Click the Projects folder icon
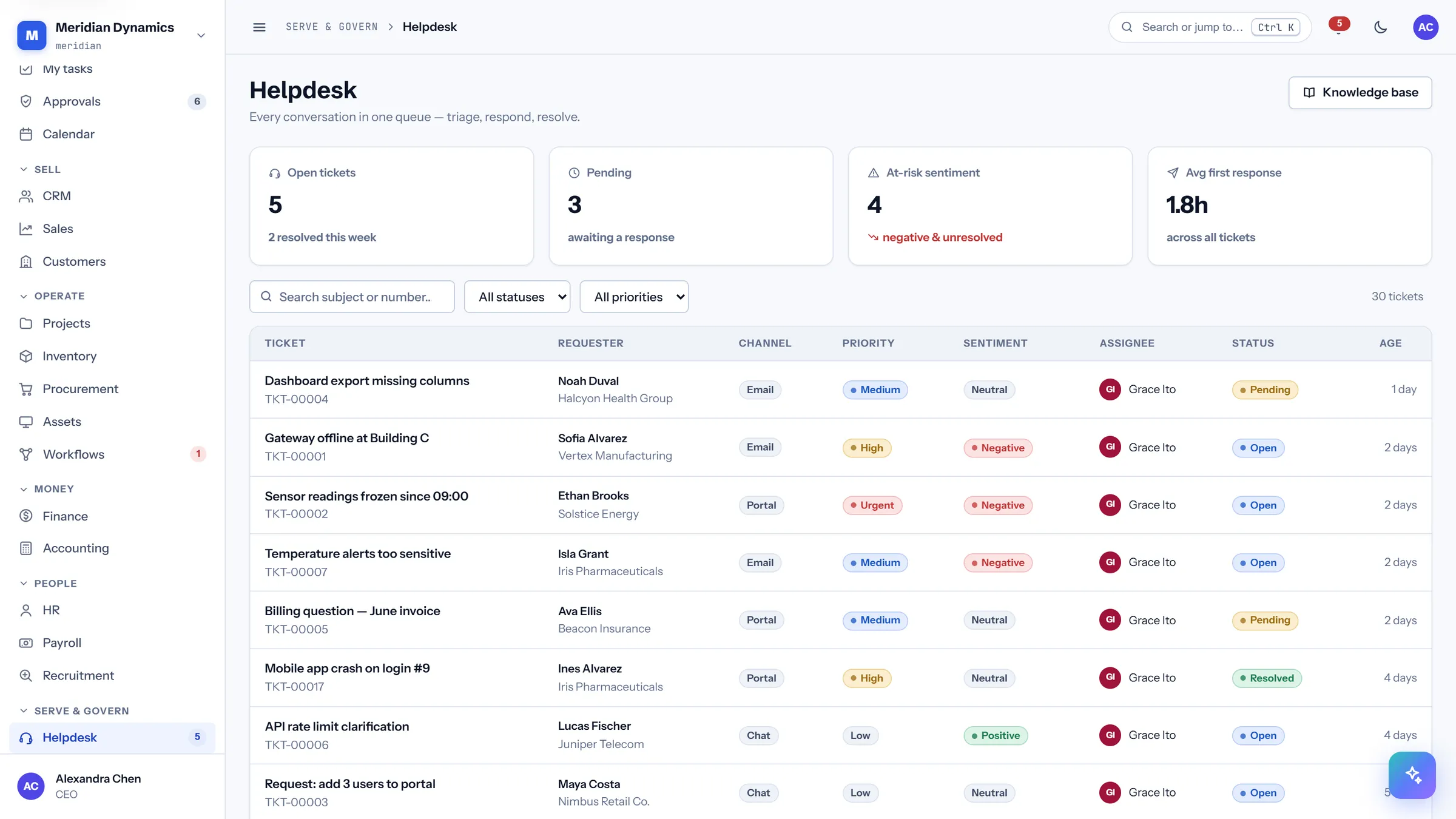 click(25, 323)
